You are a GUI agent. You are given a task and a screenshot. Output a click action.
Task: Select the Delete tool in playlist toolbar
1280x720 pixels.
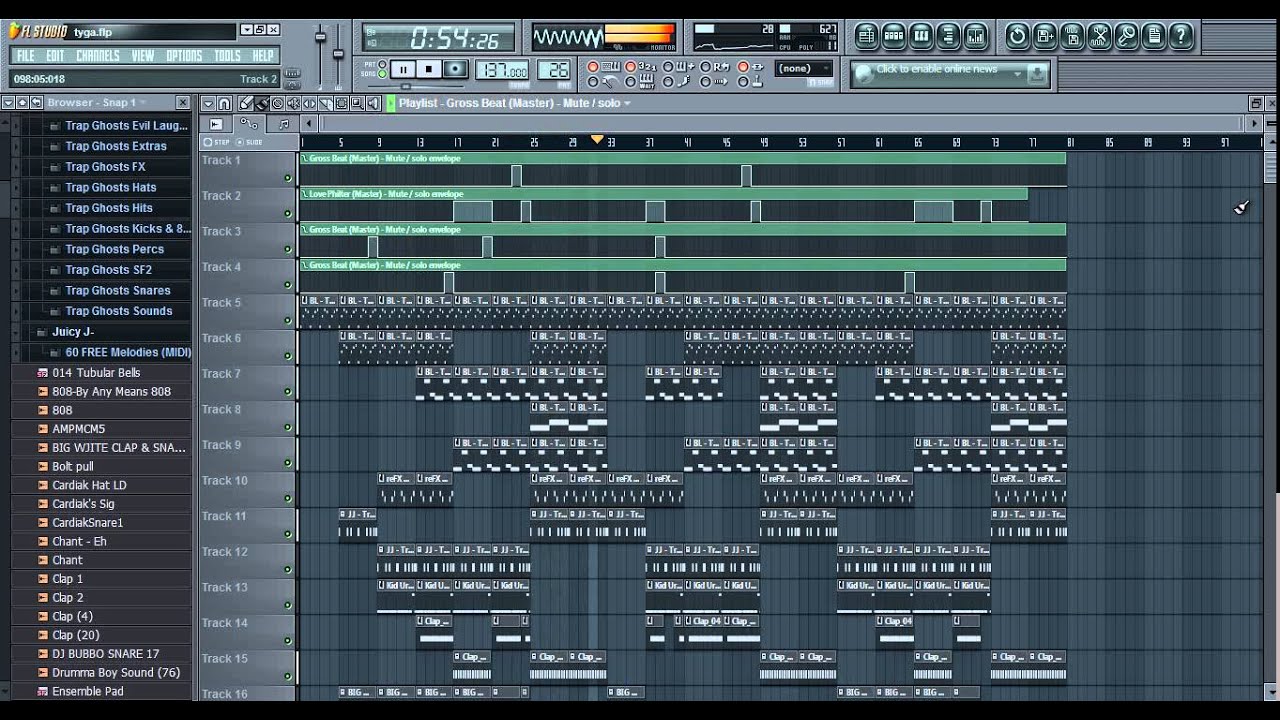[x=277, y=103]
